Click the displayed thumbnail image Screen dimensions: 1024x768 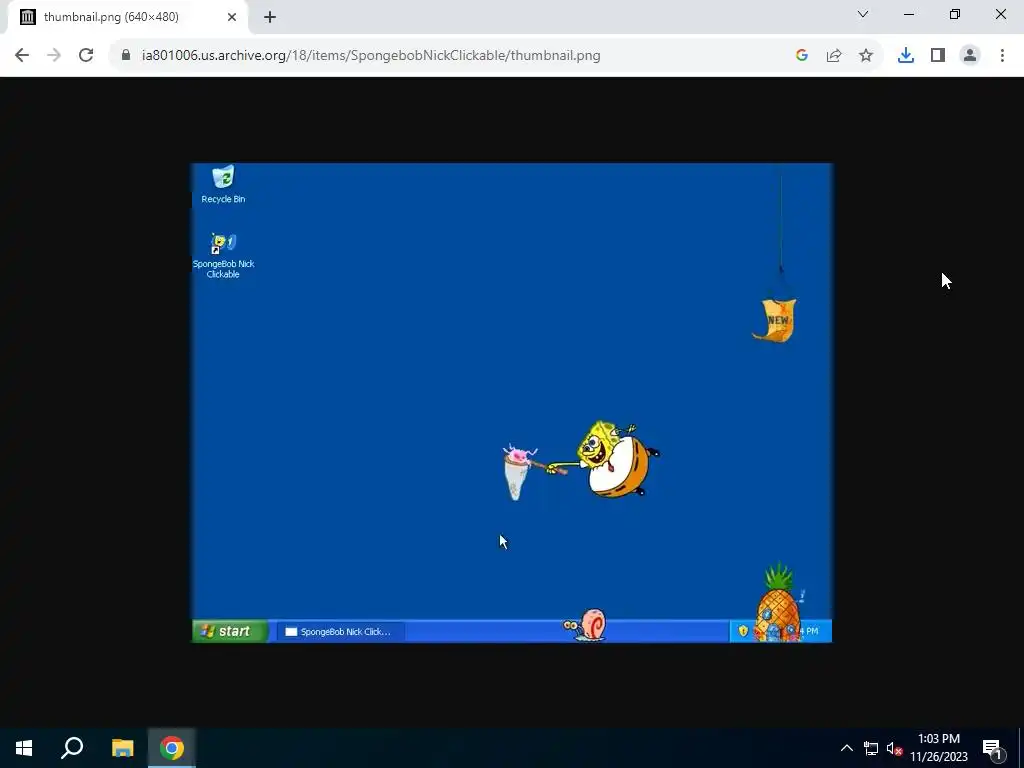click(512, 402)
